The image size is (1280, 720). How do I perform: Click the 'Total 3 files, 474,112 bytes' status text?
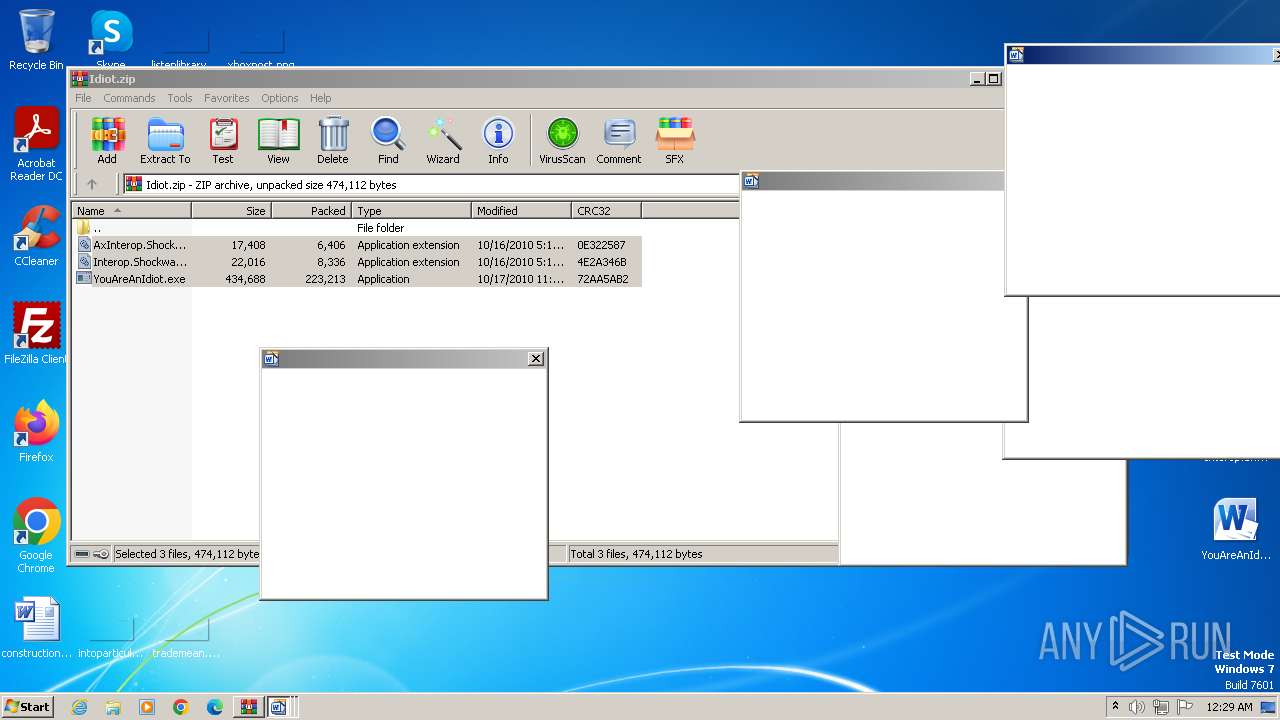[x=636, y=554]
